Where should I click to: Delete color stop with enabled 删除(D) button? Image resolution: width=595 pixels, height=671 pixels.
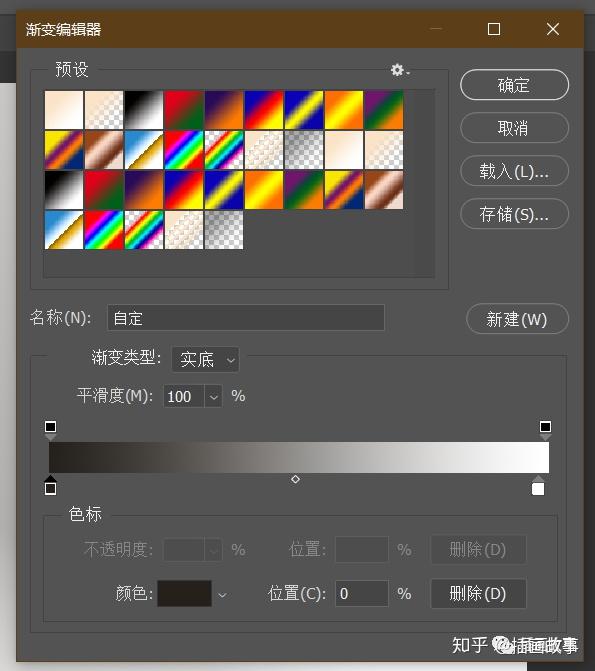tap(478, 594)
